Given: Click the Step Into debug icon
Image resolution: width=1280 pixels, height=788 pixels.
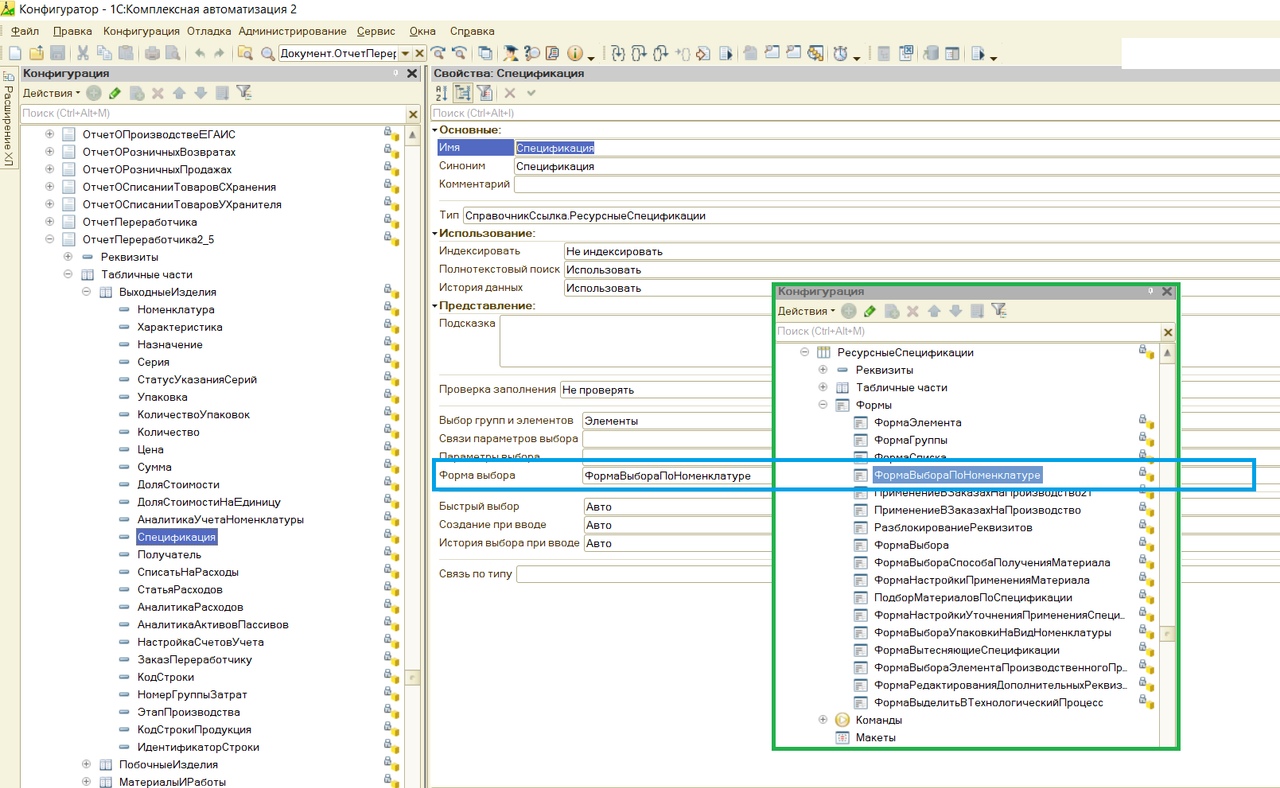Looking at the screenshot, I should pos(618,53).
